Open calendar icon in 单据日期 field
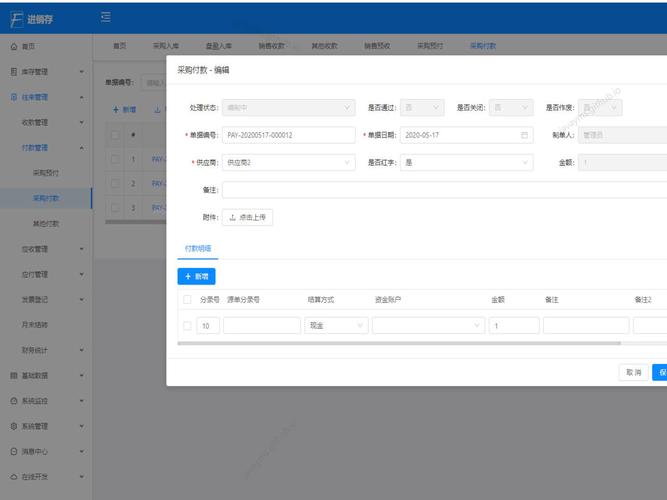The height and width of the screenshot is (500, 667). pyautogui.click(x=525, y=135)
